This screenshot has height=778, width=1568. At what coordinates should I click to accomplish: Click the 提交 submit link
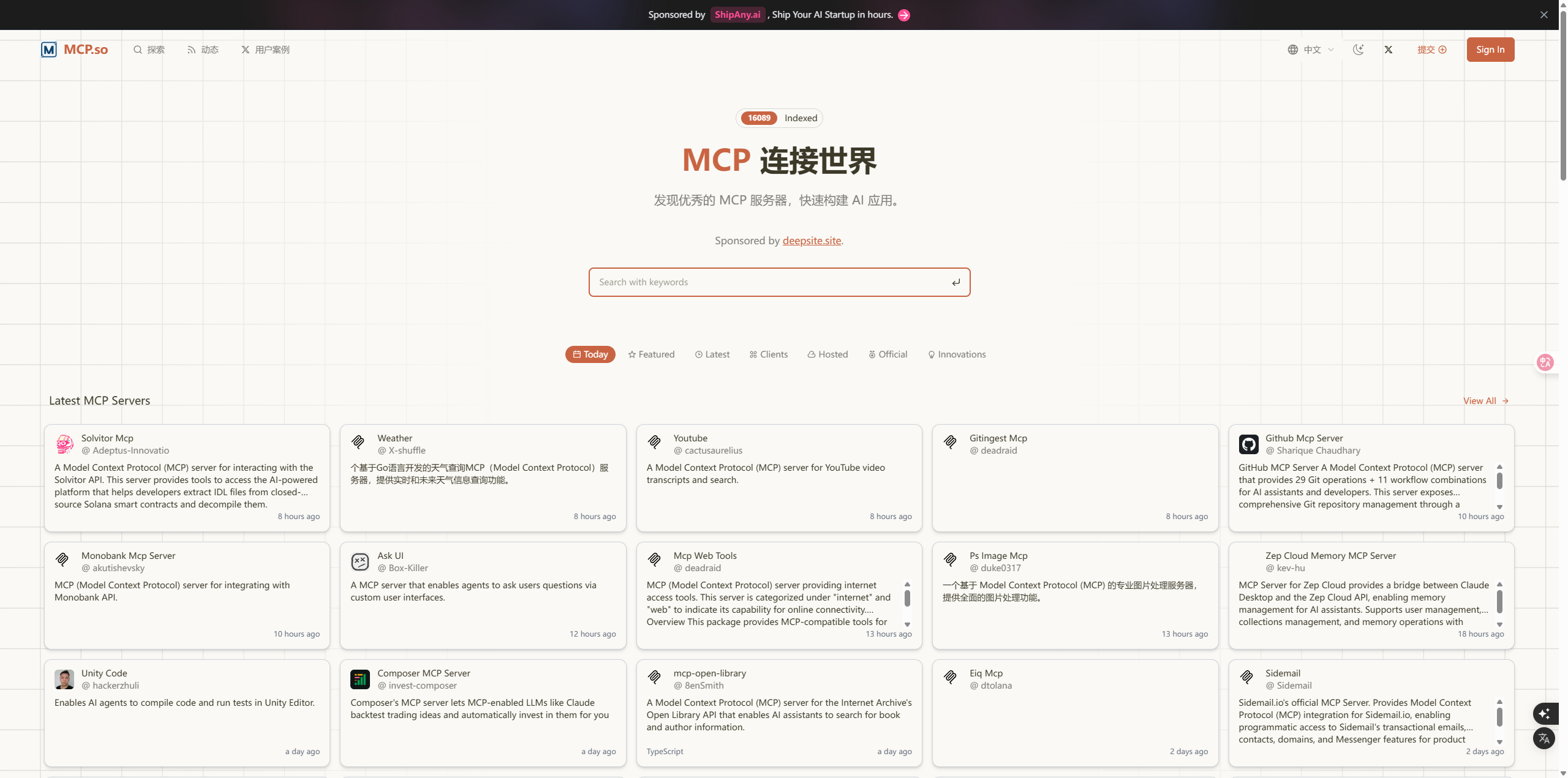(1431, 50)
